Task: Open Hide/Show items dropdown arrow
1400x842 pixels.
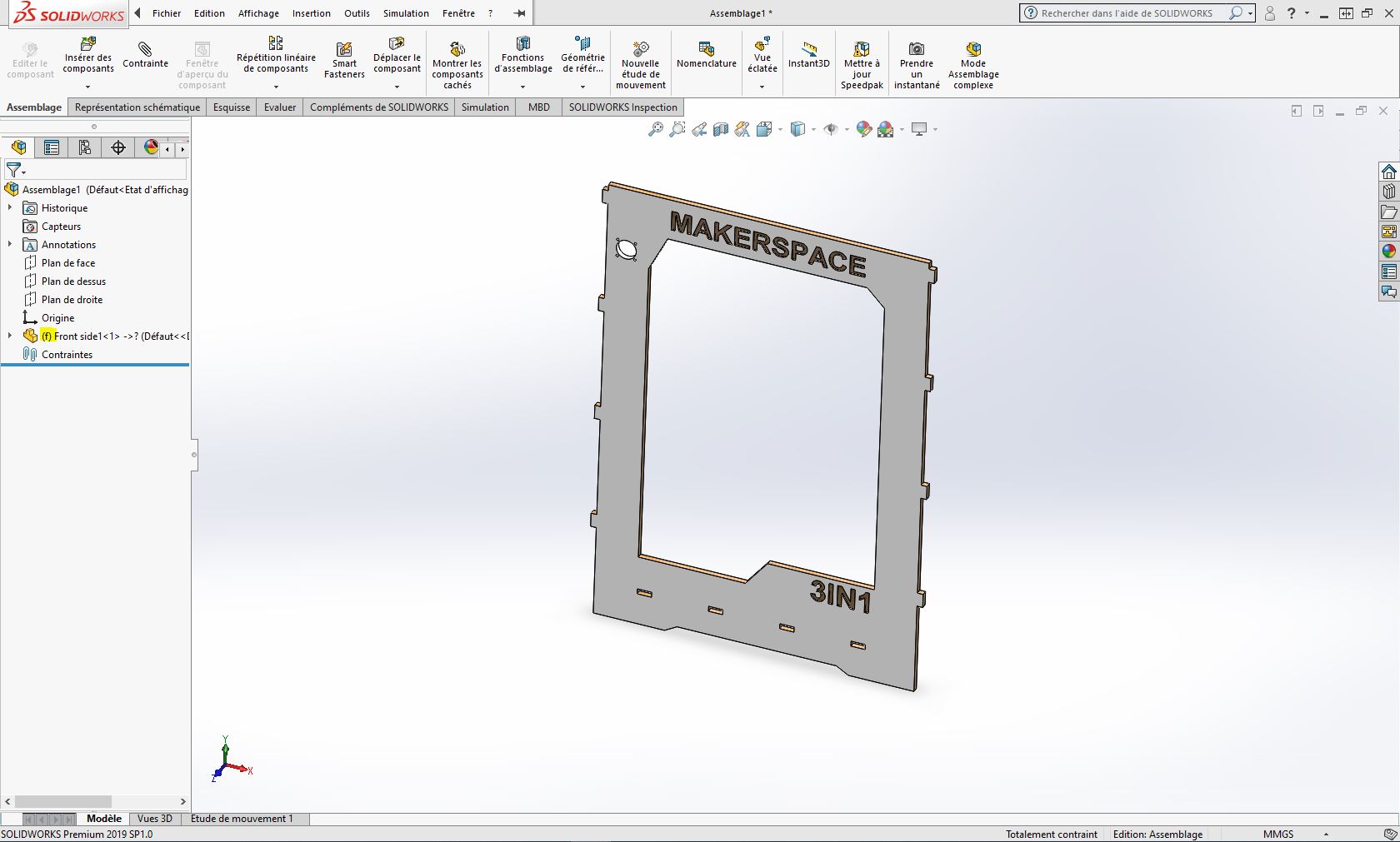Action: coord(847,129)
